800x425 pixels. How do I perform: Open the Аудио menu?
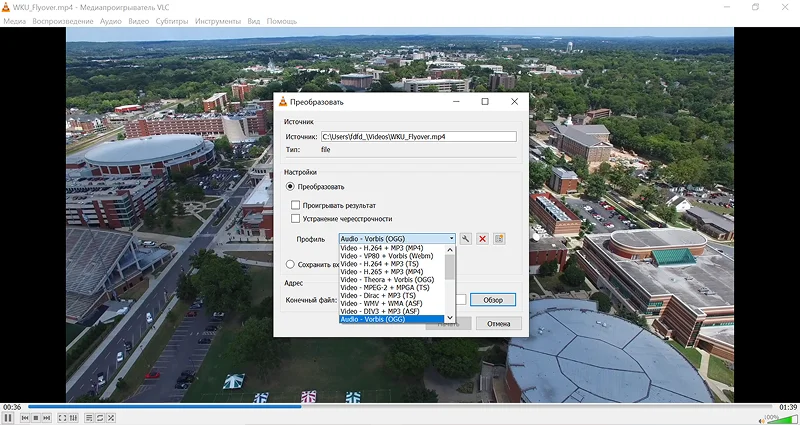(x=111, y=21)
